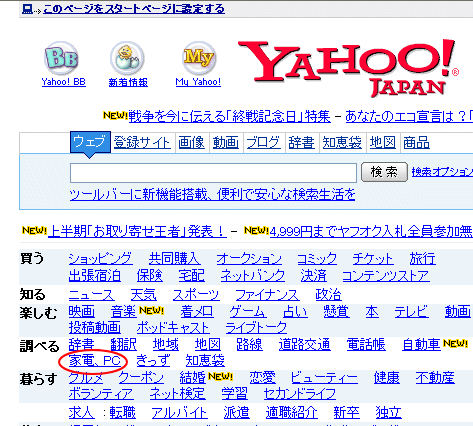Image resolution: width=473 pixels, height=426 pixels.
Task: Open the ビューティー link
Action: click(324, 378)
